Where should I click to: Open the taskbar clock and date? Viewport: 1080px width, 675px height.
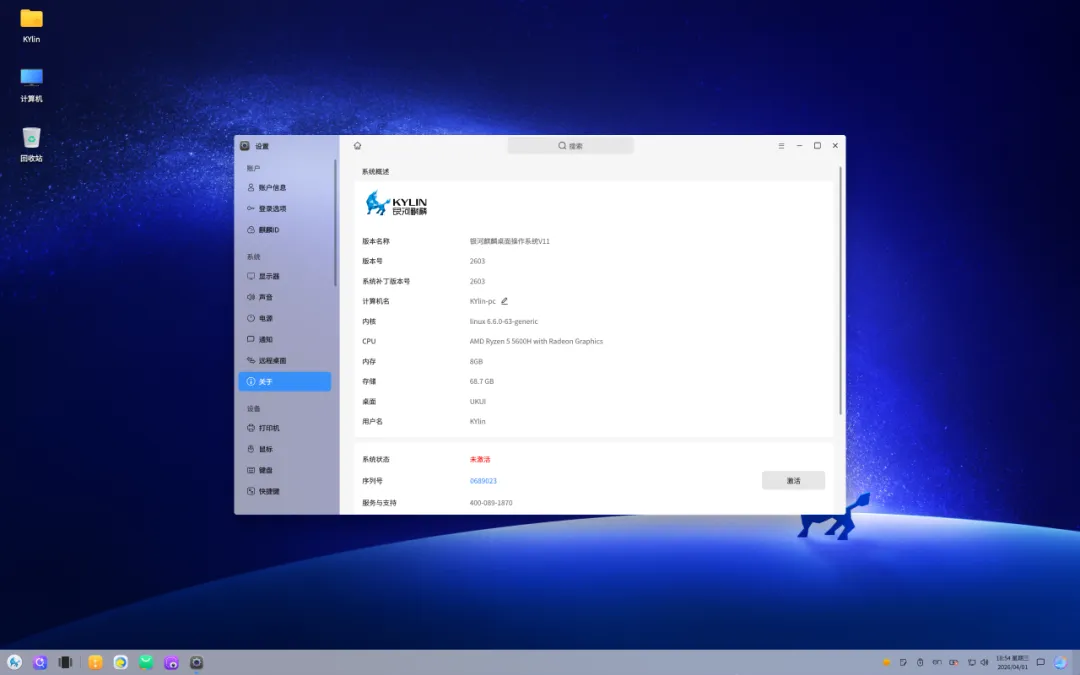click(1012, 663)
